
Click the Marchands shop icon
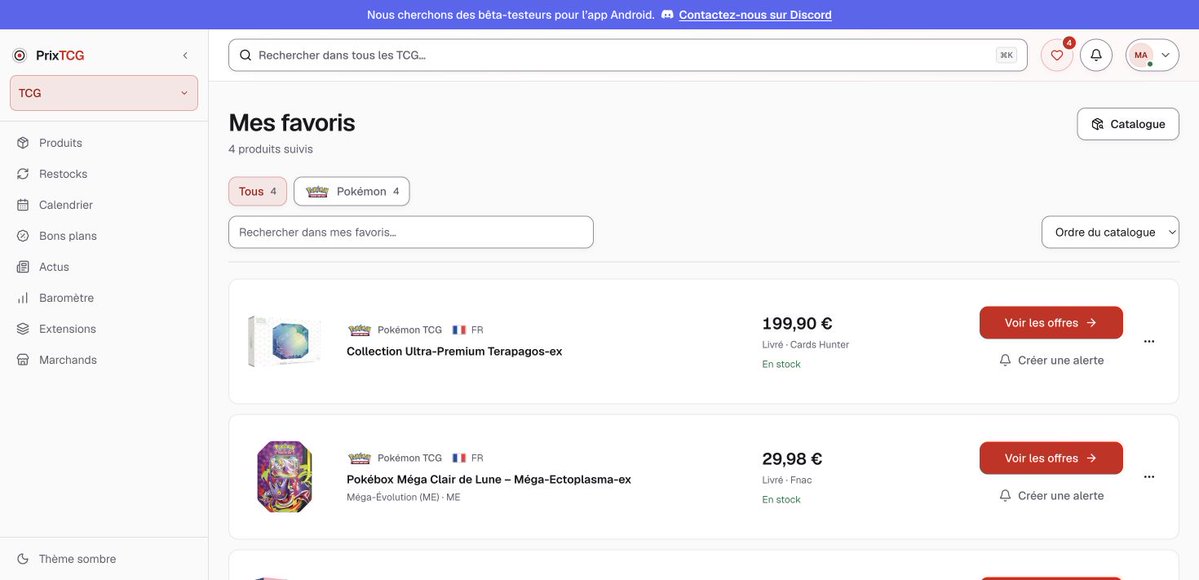[23, 360]
